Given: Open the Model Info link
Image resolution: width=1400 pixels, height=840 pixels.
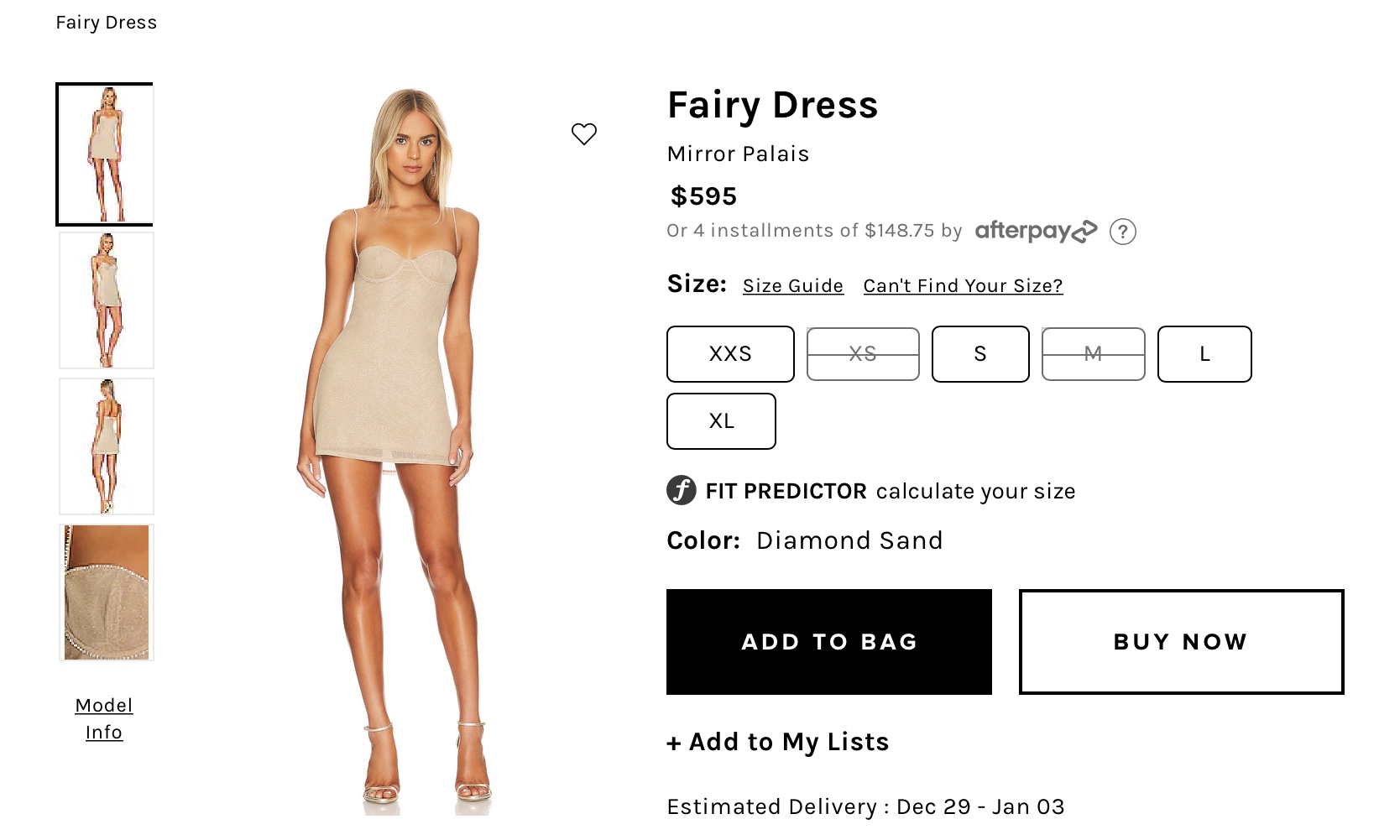Looking at the screenshot, I should coord(104,719).
